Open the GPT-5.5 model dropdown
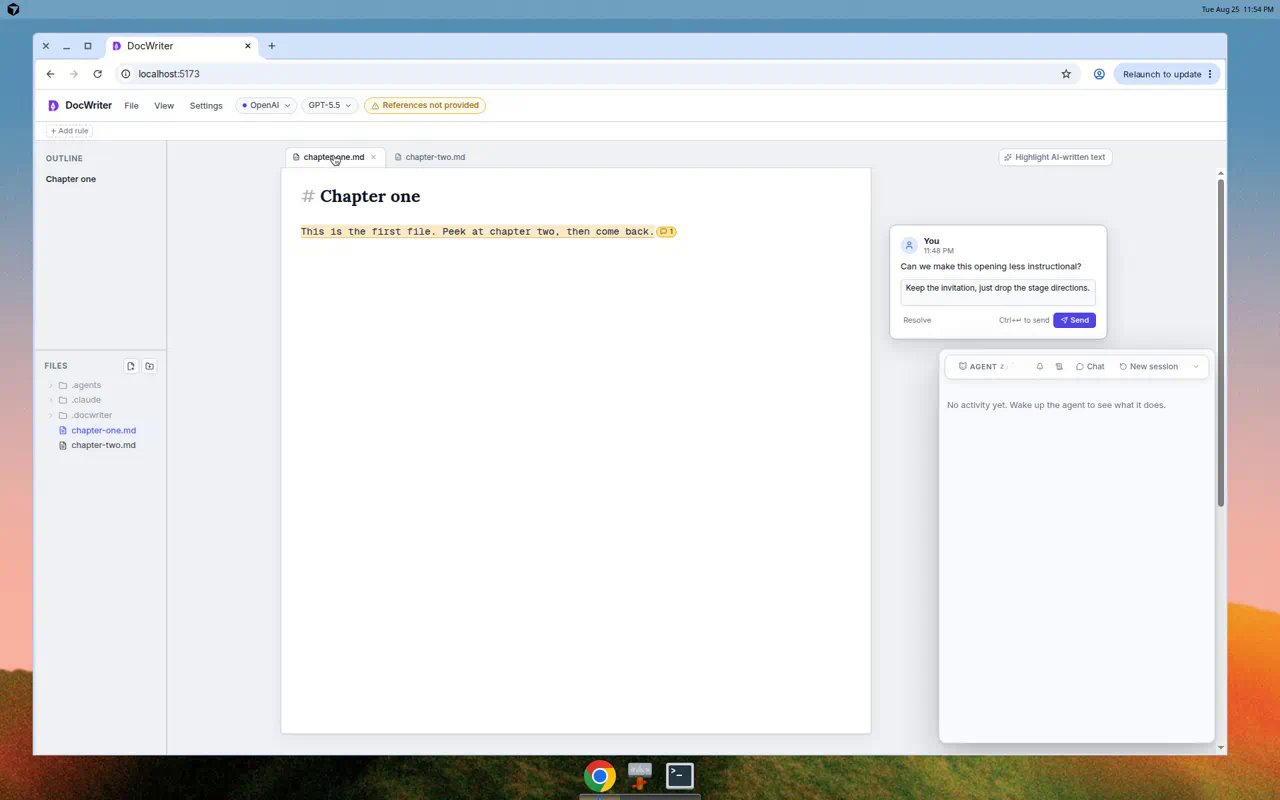Image resolution: width=1280 pixels, height=800 pixels. click(329, 105)
